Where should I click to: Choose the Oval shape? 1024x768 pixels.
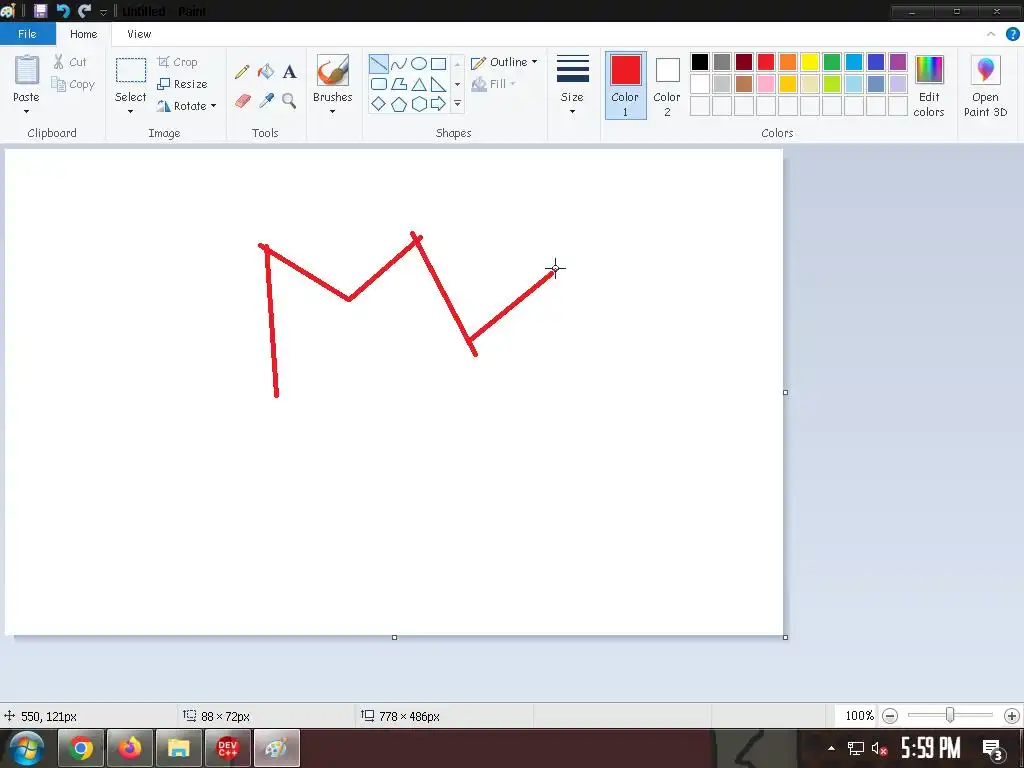click(x=419, y=63)
